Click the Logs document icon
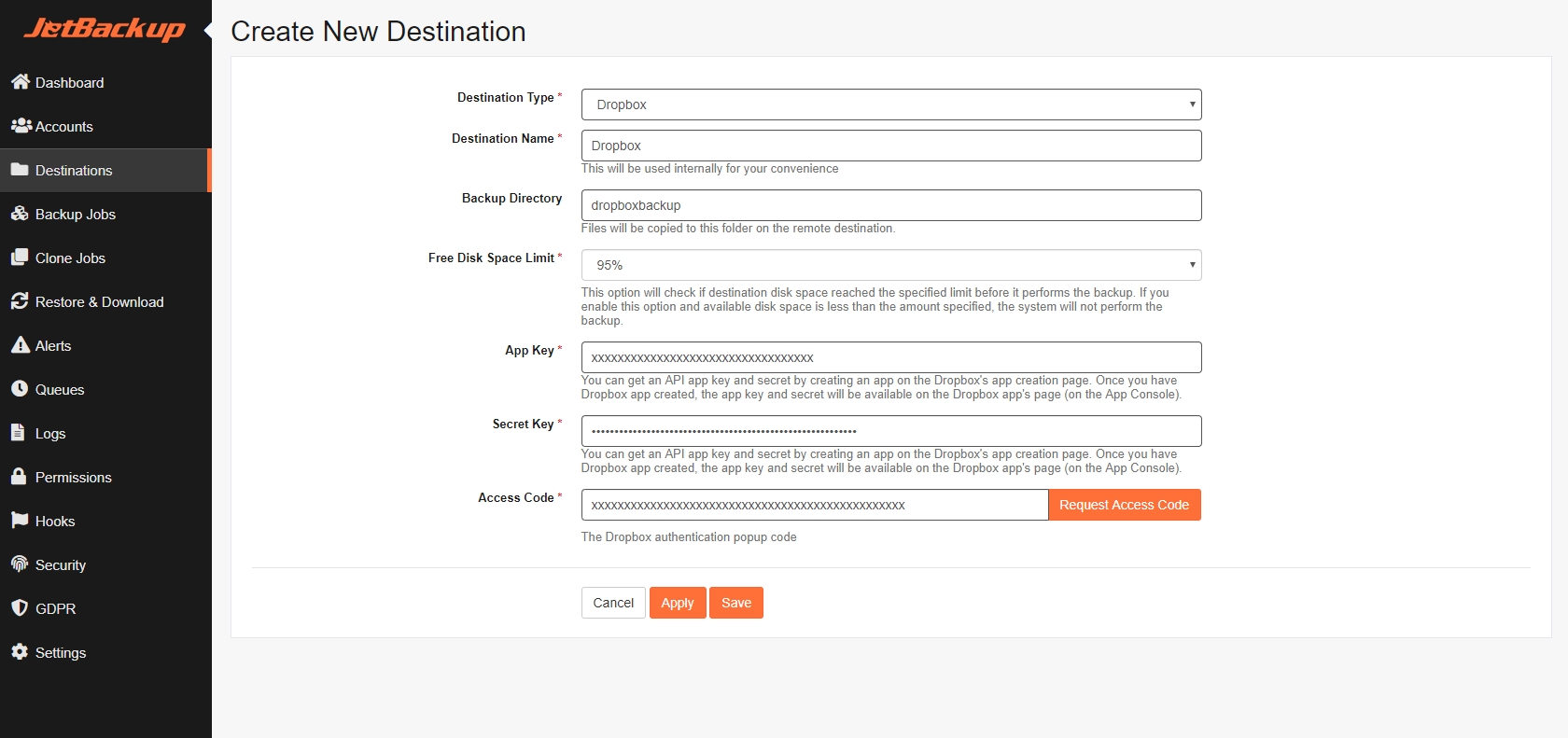Screen dimensions: 1568x738 click(18, 433)
